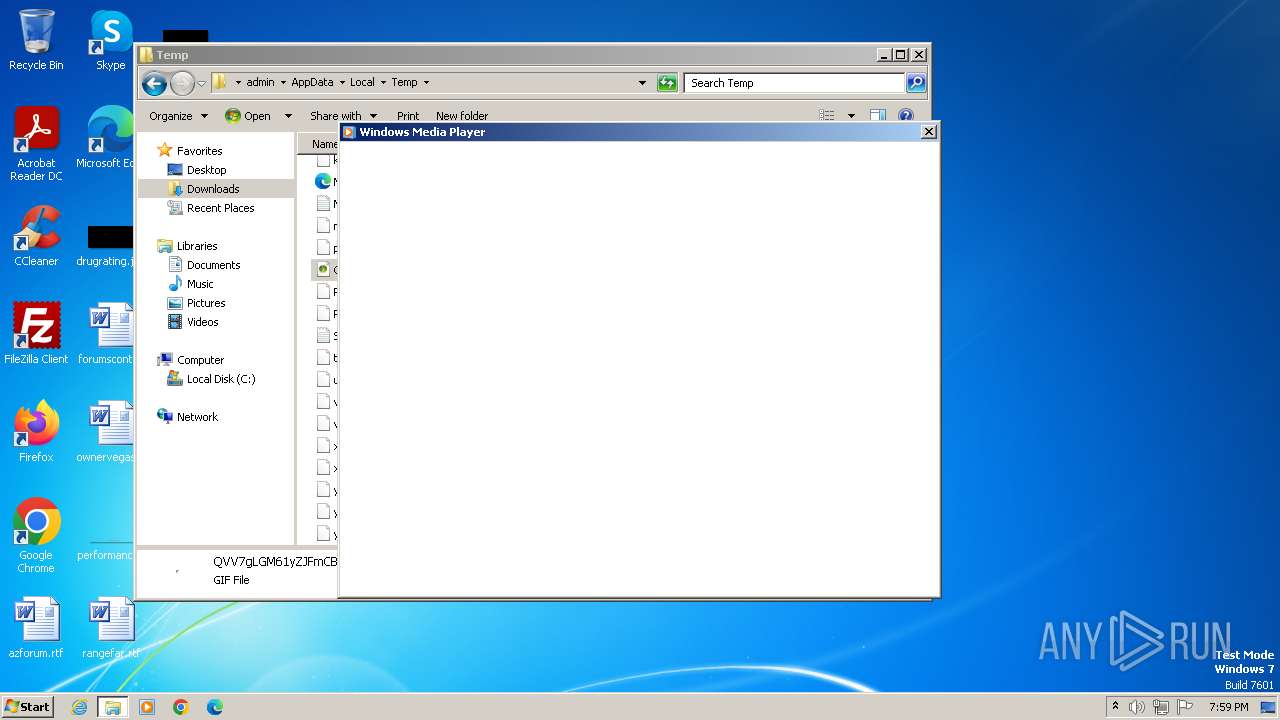The height and width of the screenshot is (720, 1280).
Task: Click Windows Media Player taskbar icon
Action: 147,707
